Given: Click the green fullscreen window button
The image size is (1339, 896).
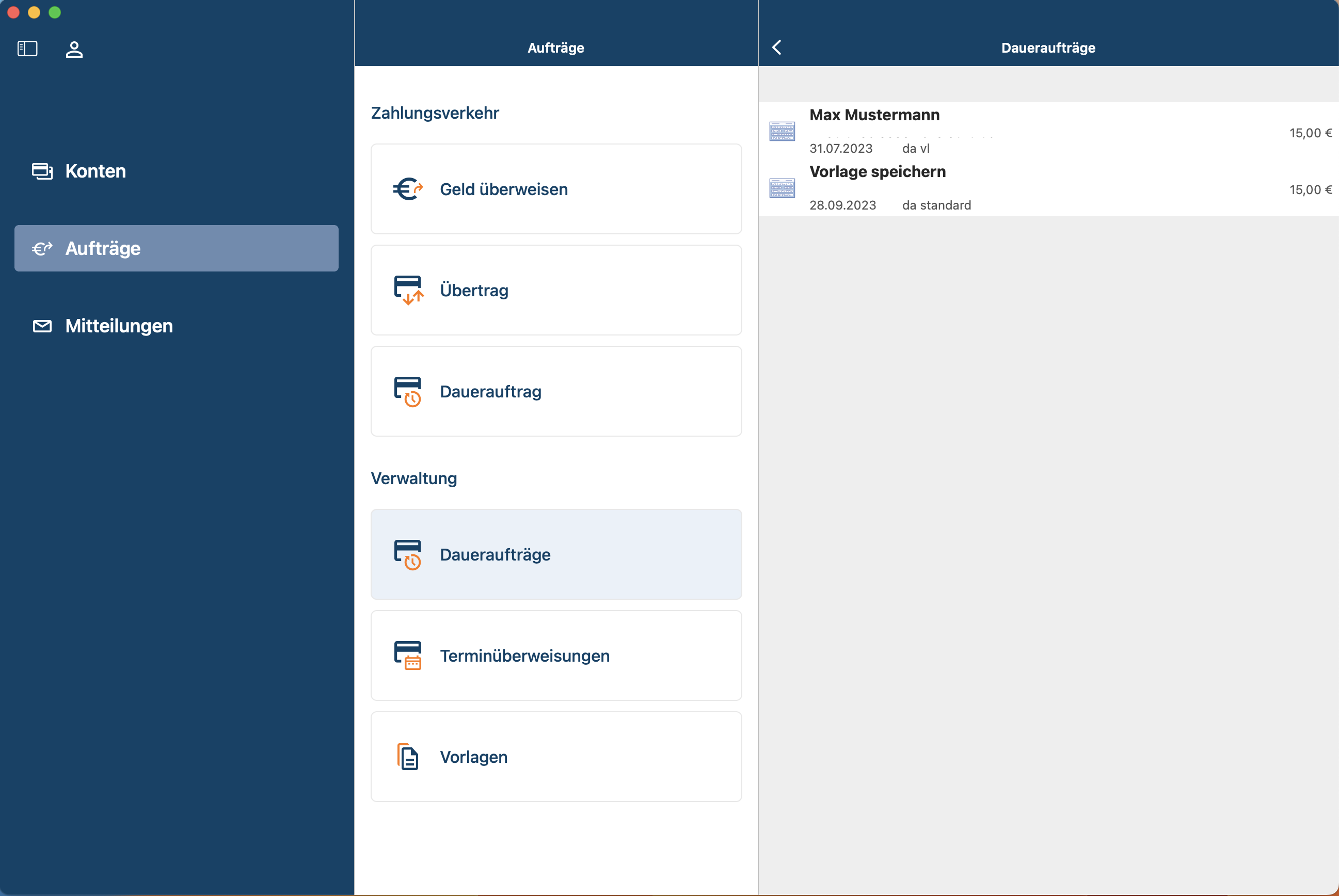Looking at the screenshot, I should [x=55, y=12].
